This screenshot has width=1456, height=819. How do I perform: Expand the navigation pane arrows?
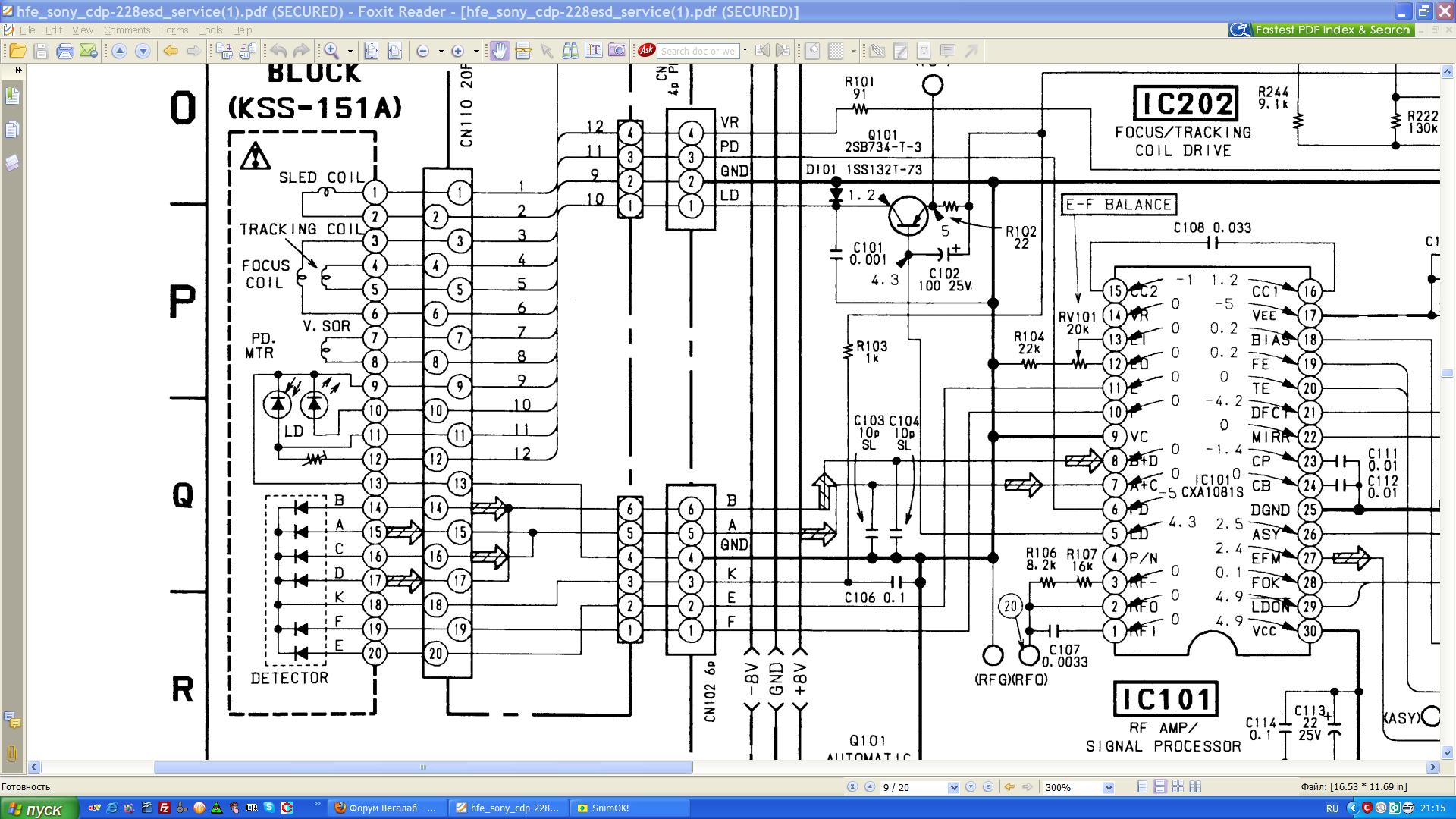[18, 70]
